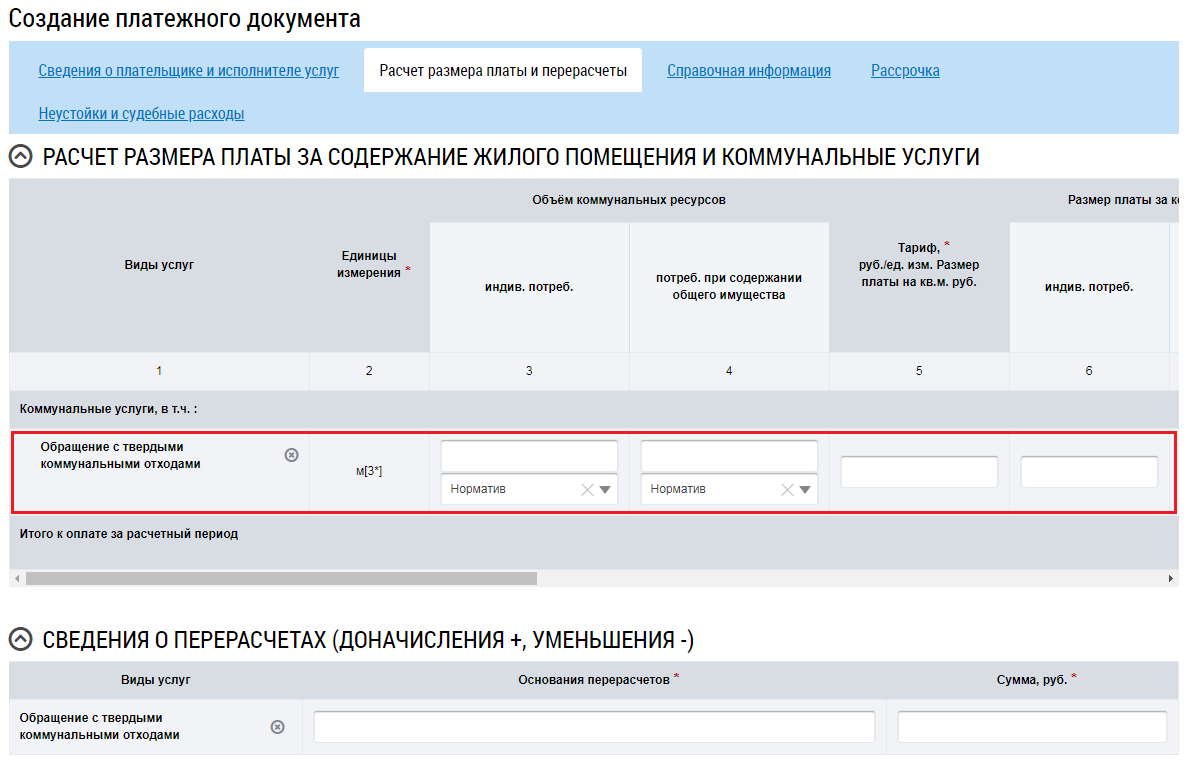Click payment amount input in column 6
The height and width of the screenshot is (767, 1187).
pos(1089,472)
